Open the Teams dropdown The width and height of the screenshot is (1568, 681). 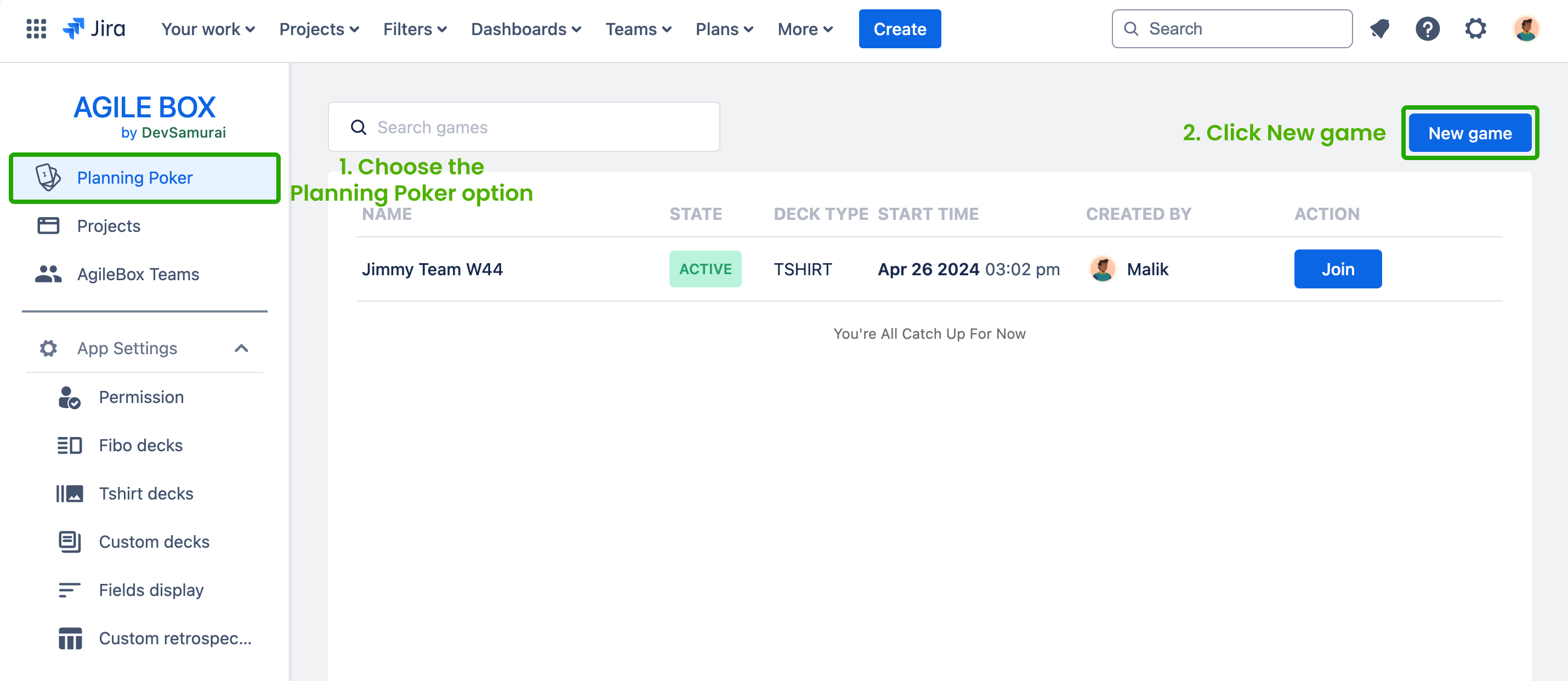[x=638, y=29]
